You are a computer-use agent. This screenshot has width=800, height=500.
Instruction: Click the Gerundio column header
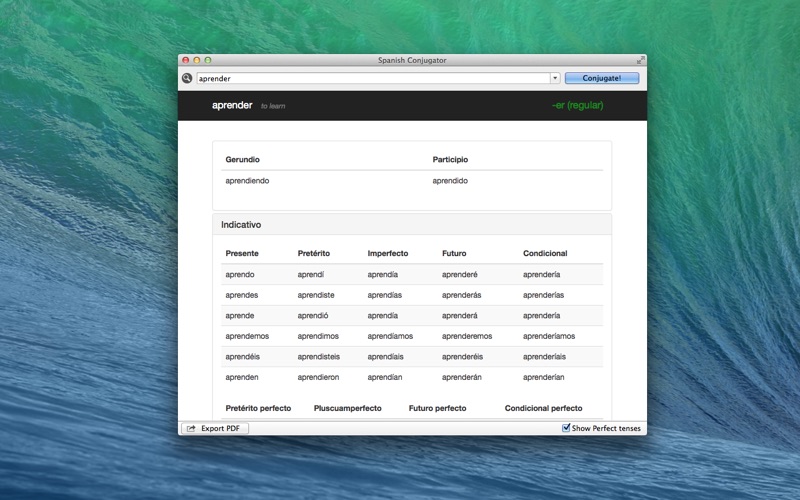click(242, 160)
